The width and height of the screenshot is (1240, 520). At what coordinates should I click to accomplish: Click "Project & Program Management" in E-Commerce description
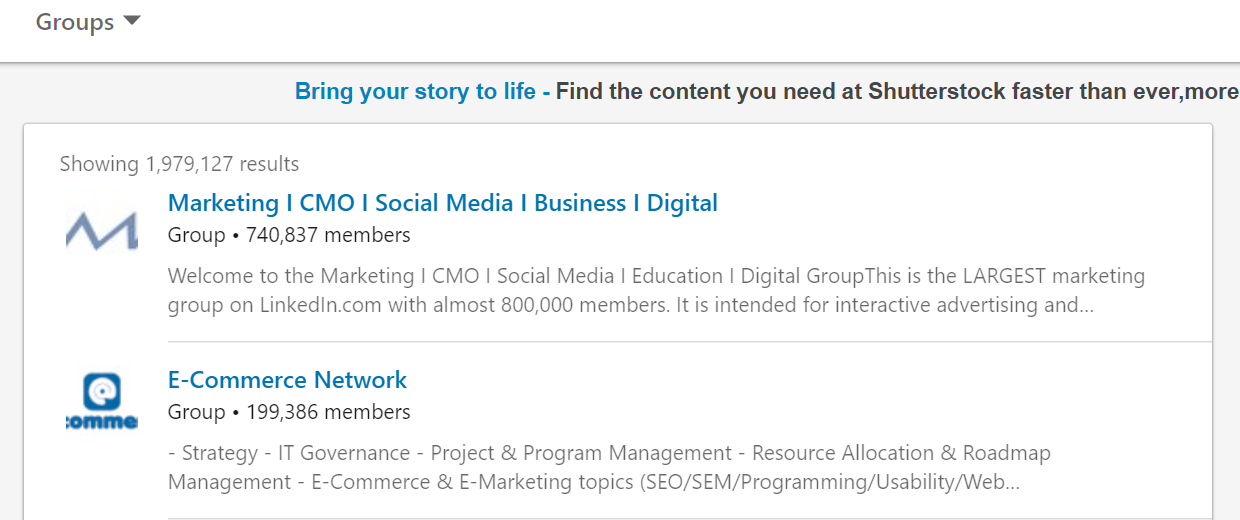(x=581, y=453)
